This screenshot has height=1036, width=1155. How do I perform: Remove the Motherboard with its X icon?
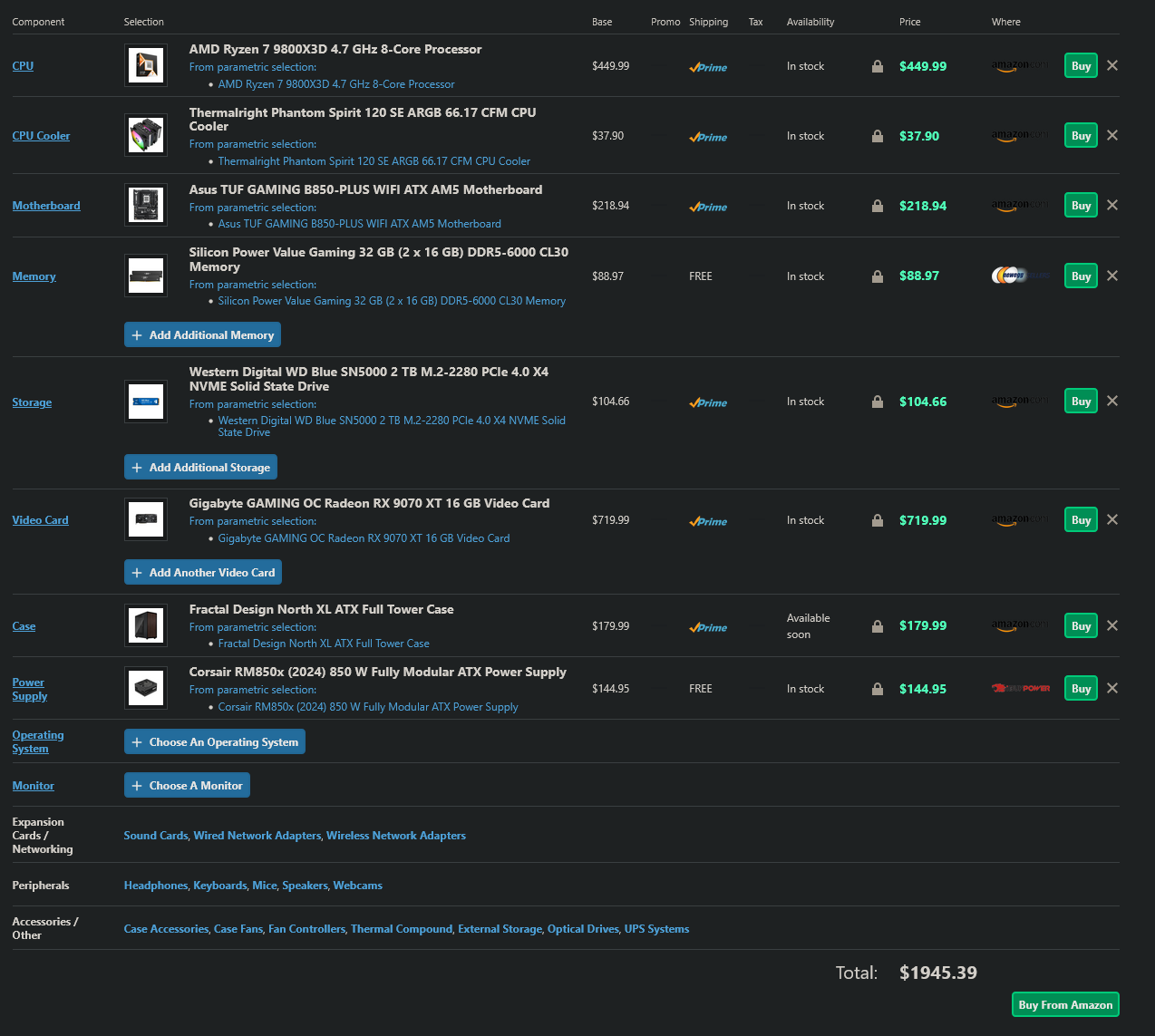[x=1112, y=205]
